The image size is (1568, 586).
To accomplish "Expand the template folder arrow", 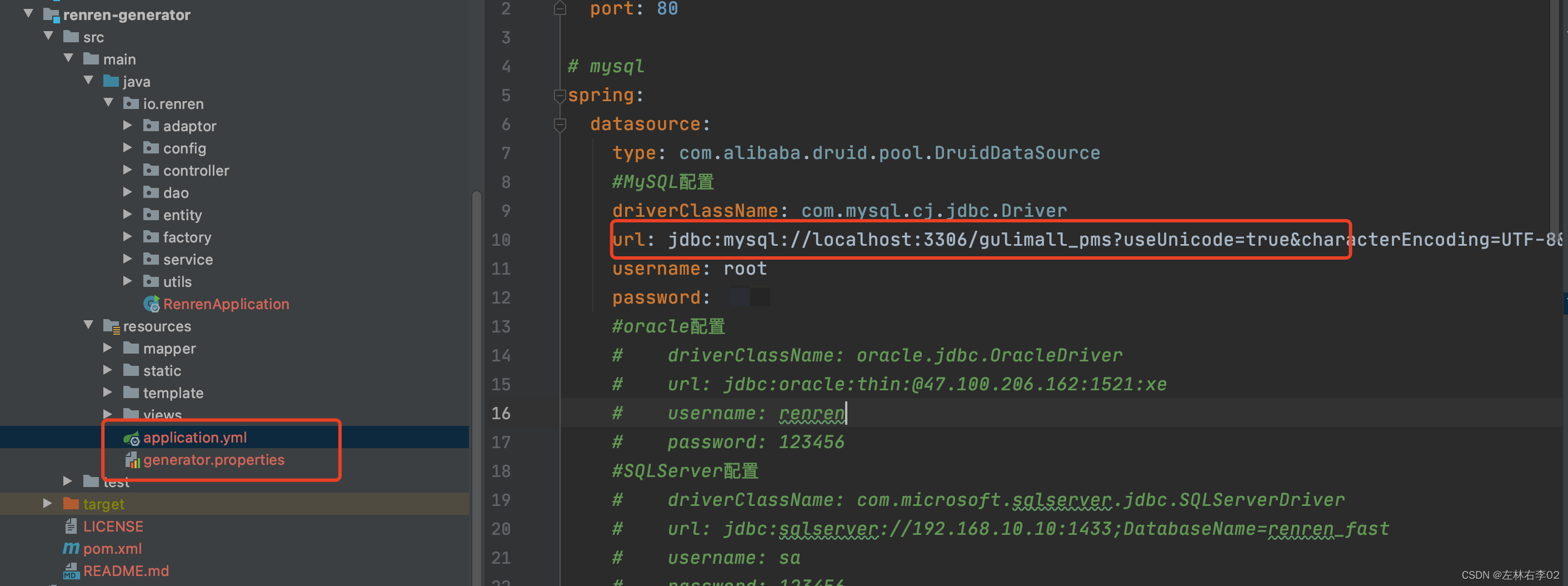I will tap(108, 391).
